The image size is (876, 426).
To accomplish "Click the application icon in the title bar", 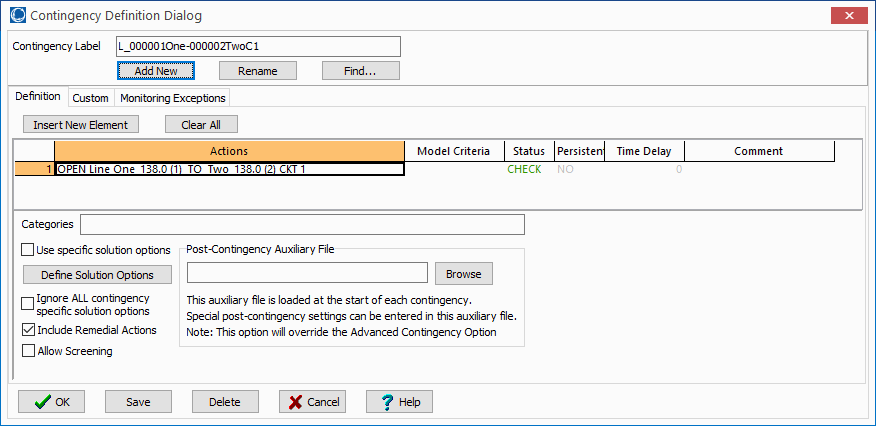I will (x=17, y=15).
